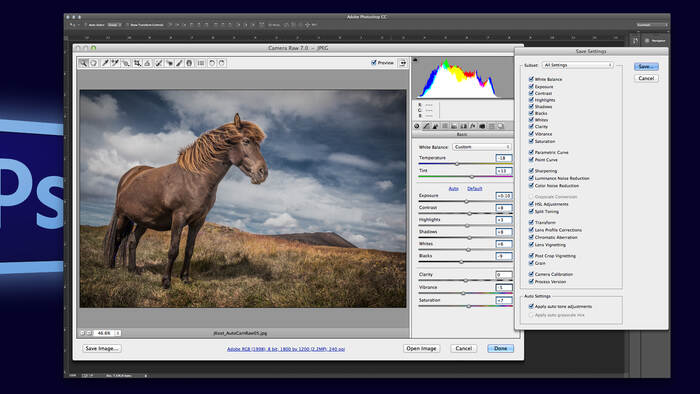Rotate image 90° clockwise
700x394 pixels.
pos(222,63)
